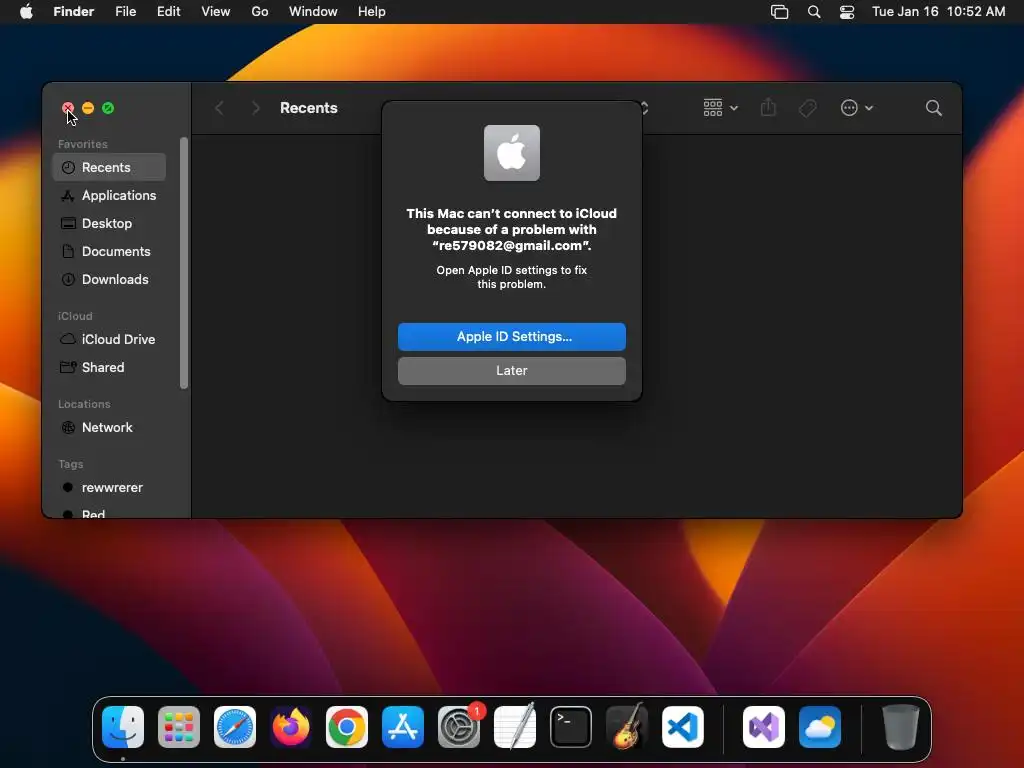Image resolution: width=1024 pixels, height=768 pixels.
Task: Open the Go menu
Action: tap(260, 12)
